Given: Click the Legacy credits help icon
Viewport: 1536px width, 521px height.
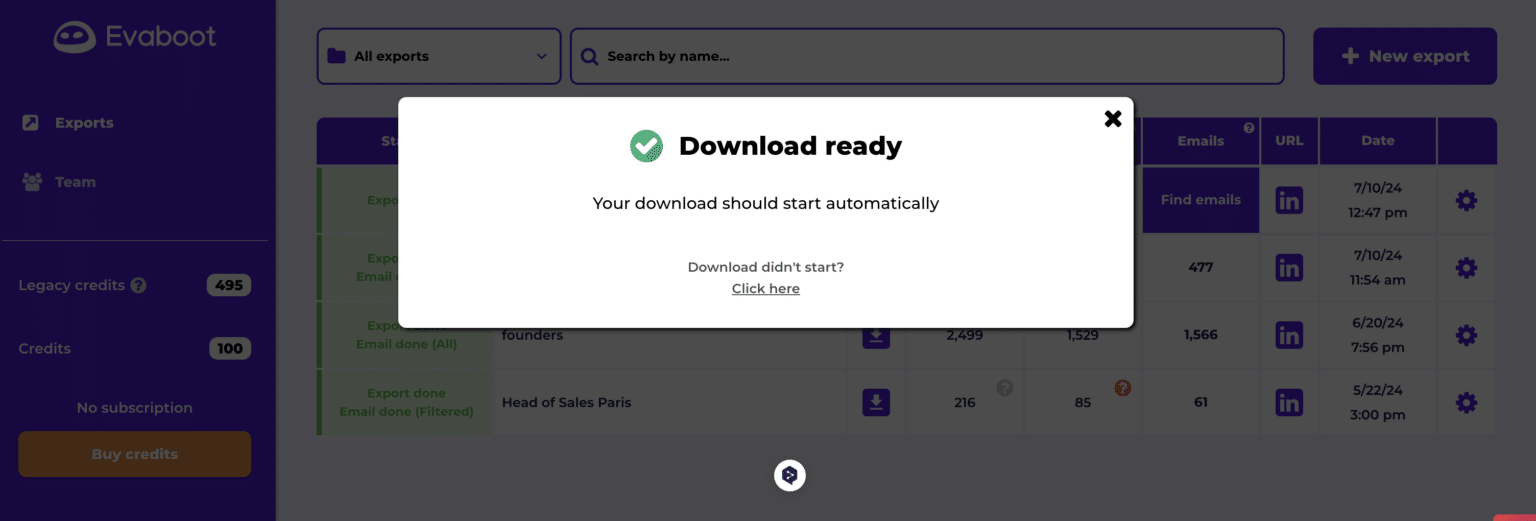Looking at the screenshot, I should (x=139, y=285).
